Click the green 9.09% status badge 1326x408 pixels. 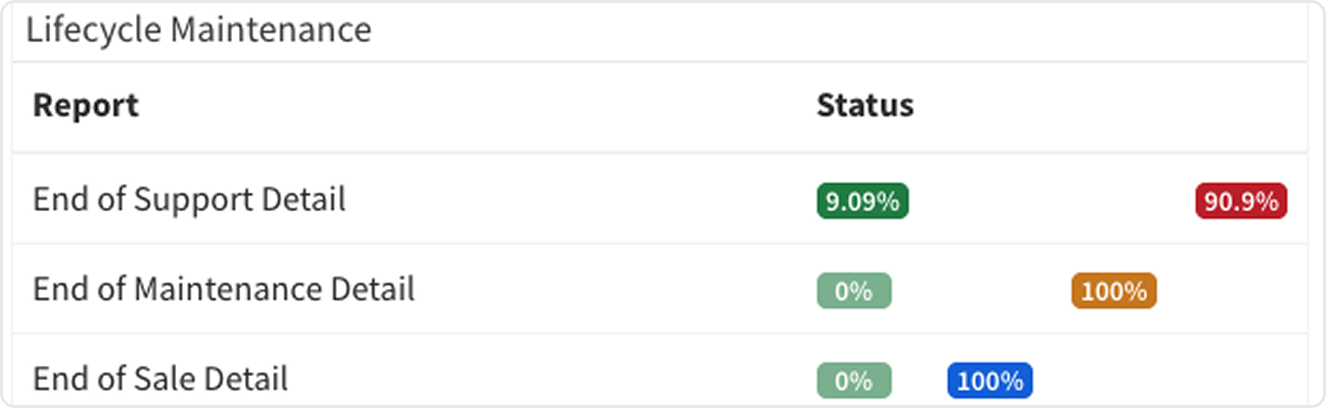click(x=862, y=201)
